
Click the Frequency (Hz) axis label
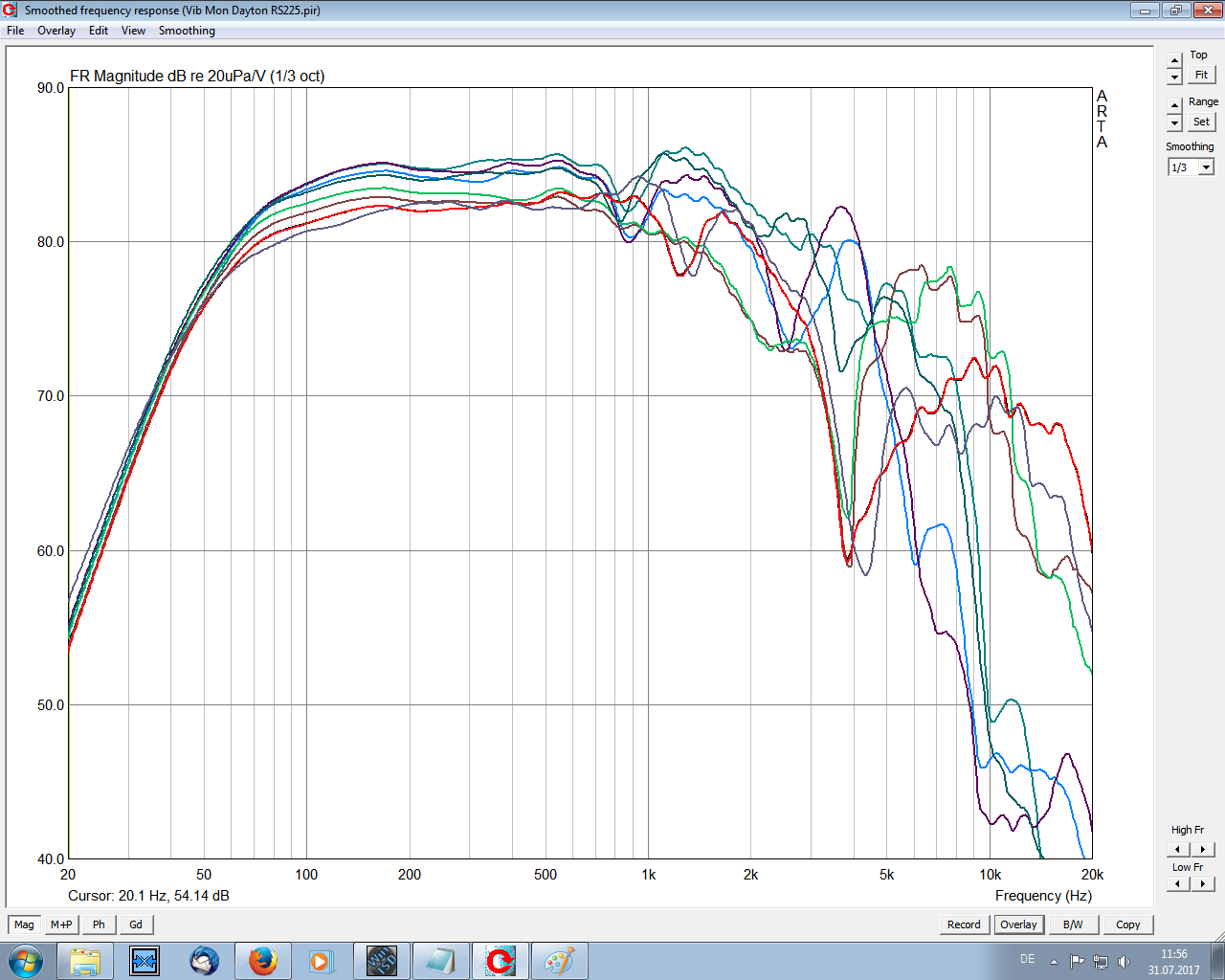(1043, 896)
